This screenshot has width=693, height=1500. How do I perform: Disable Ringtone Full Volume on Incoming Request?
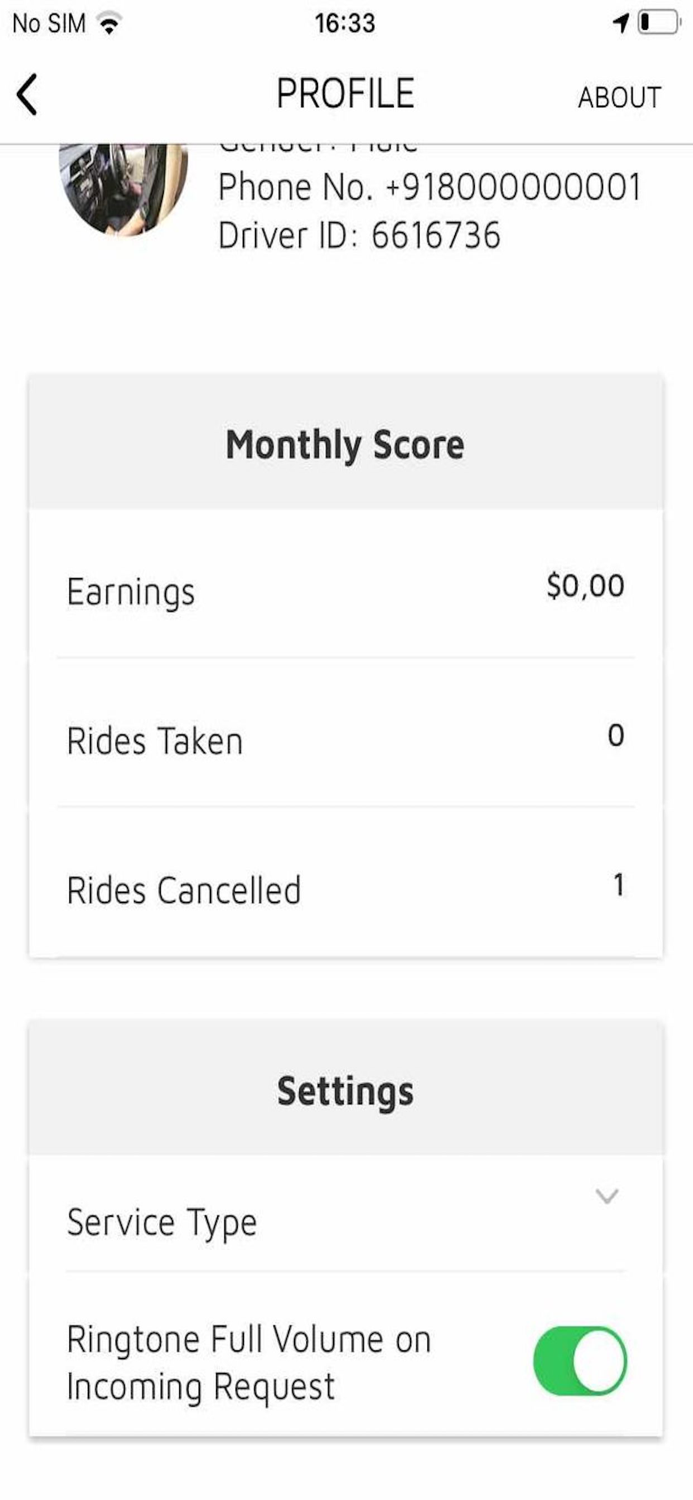click(x=578, y=1361)
